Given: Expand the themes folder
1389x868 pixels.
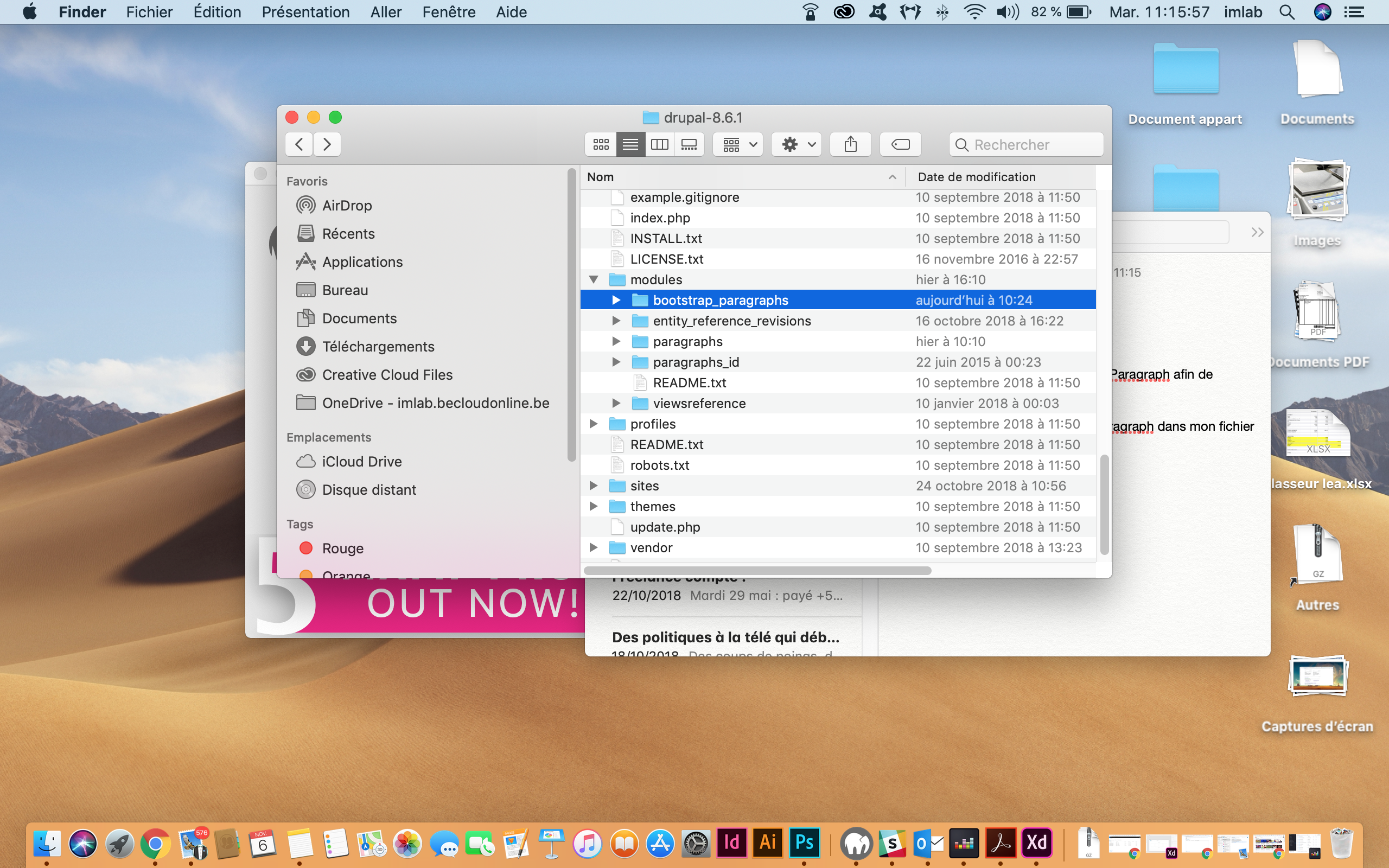Looking at the screenshot, I should coord(594,506).
